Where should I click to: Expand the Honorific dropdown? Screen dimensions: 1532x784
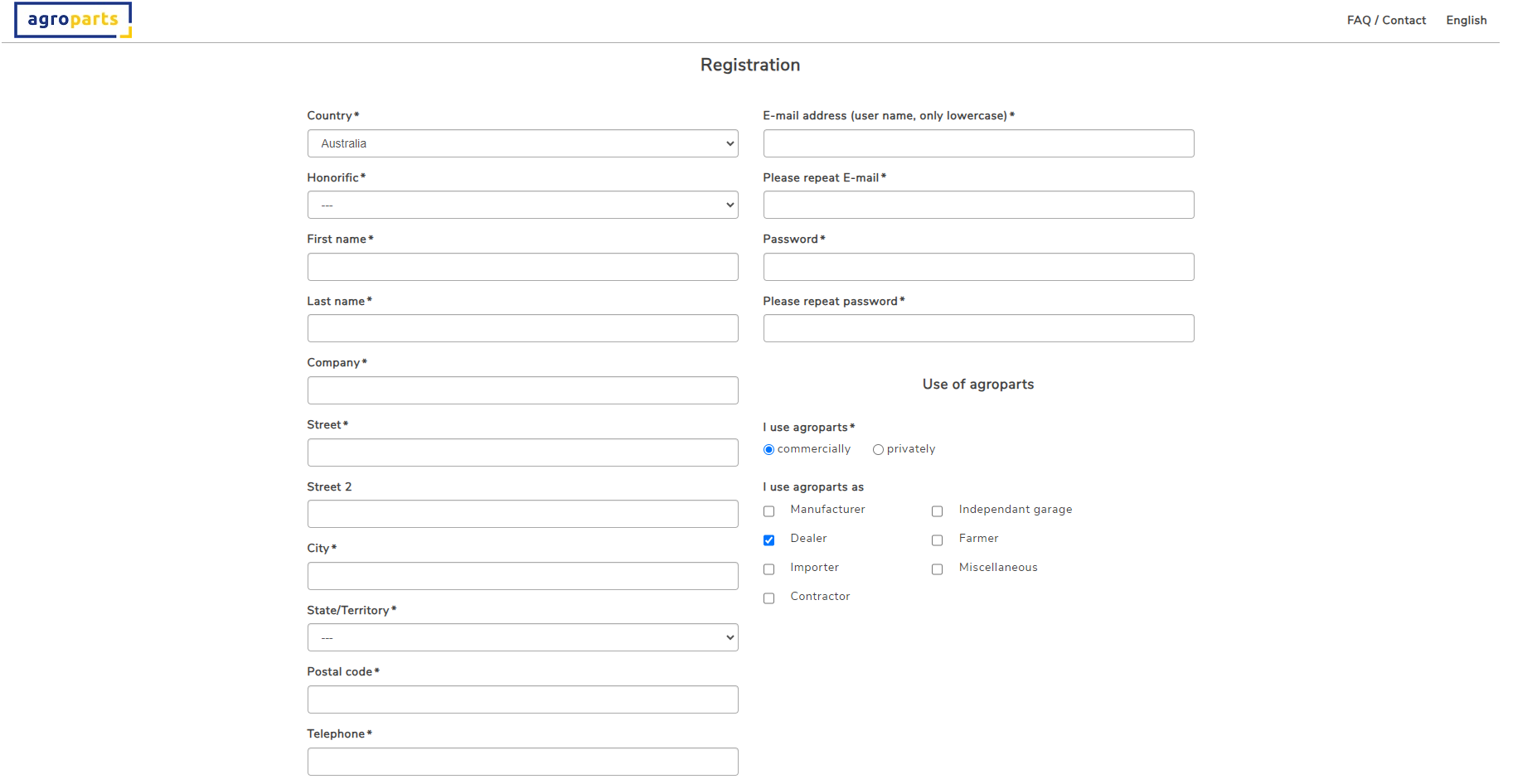tap(522, 205)
